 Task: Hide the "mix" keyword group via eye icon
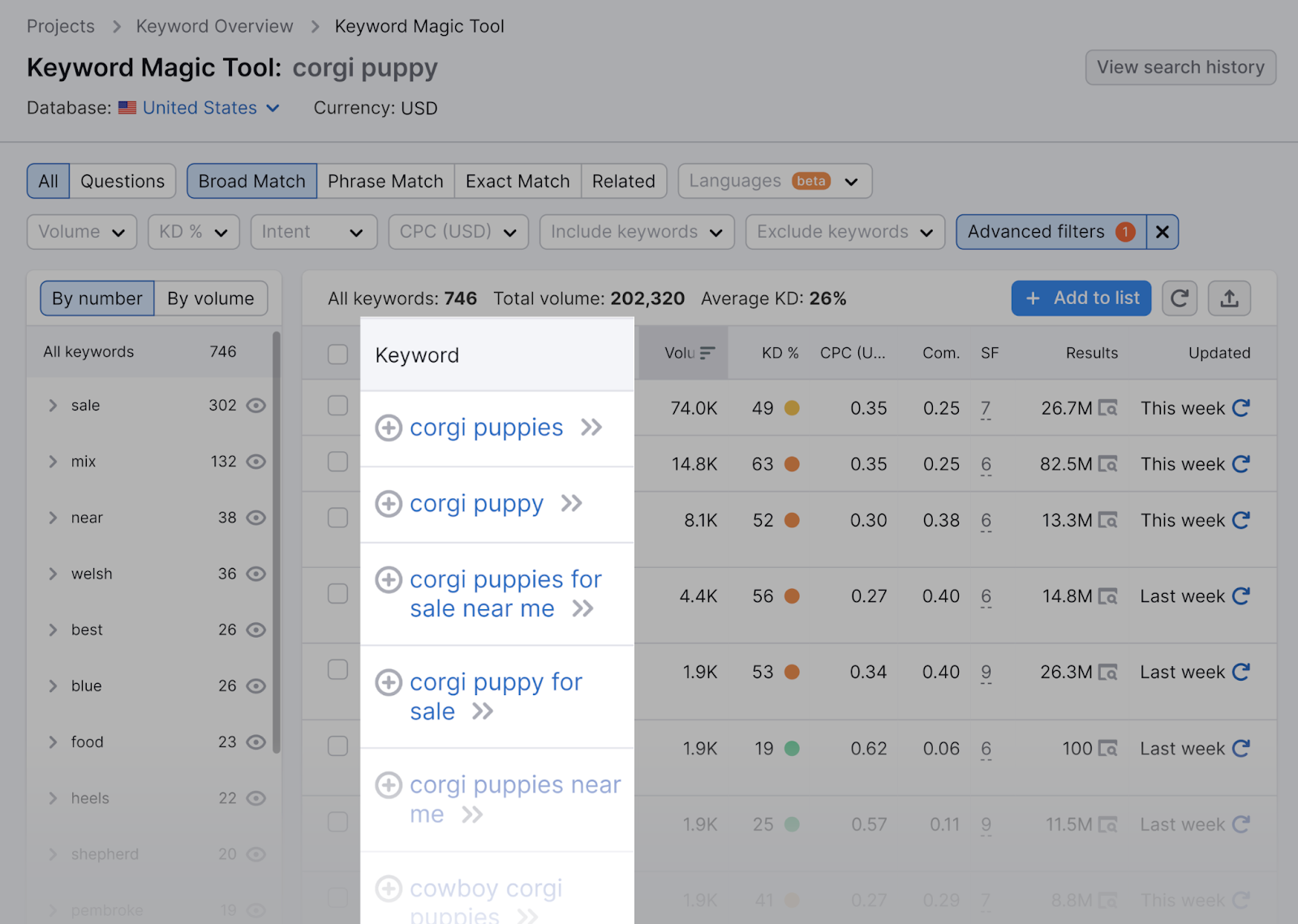256,461
